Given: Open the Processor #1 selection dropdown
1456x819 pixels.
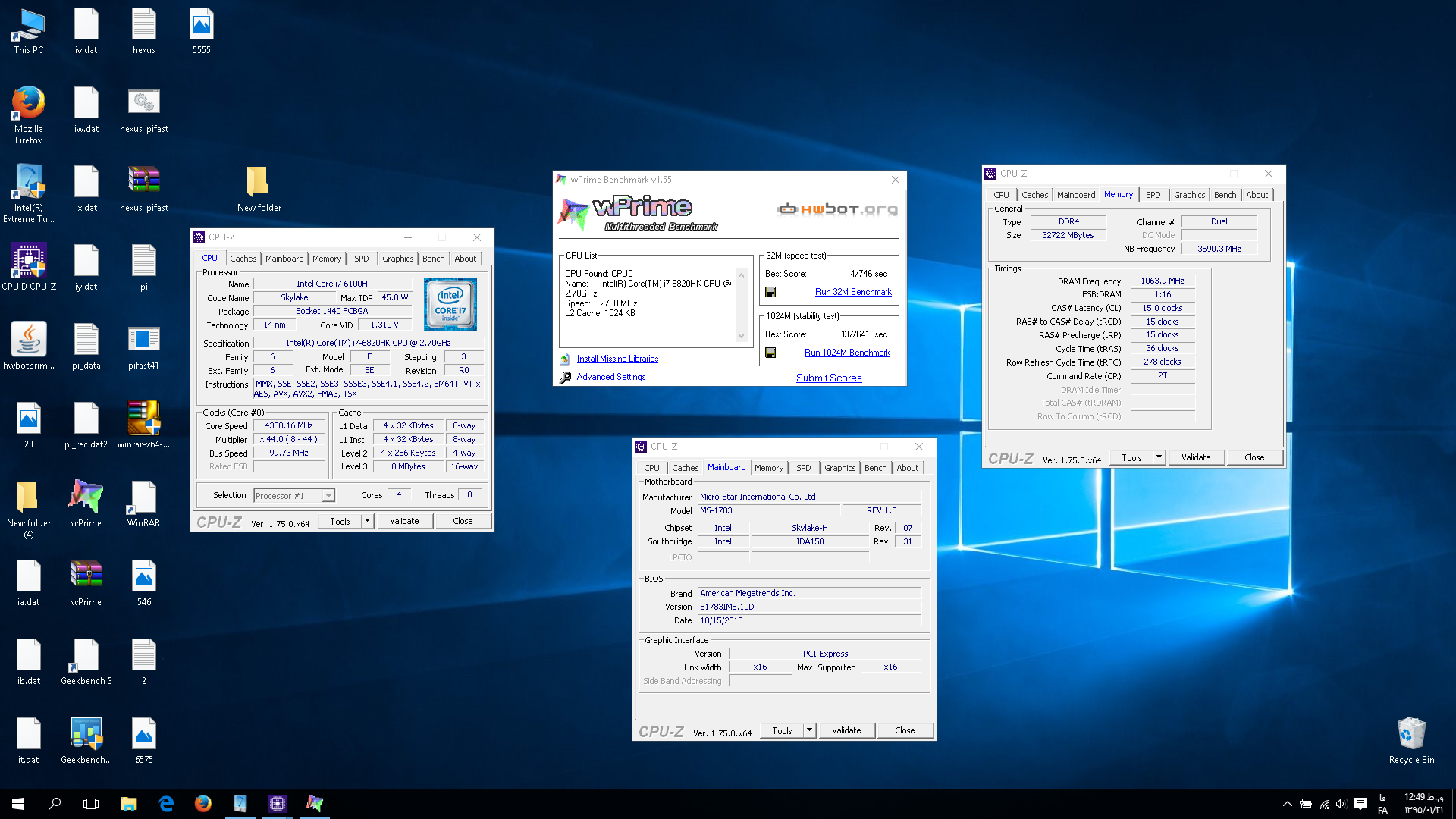Looking at the screenshot, I should click(294, 496).
